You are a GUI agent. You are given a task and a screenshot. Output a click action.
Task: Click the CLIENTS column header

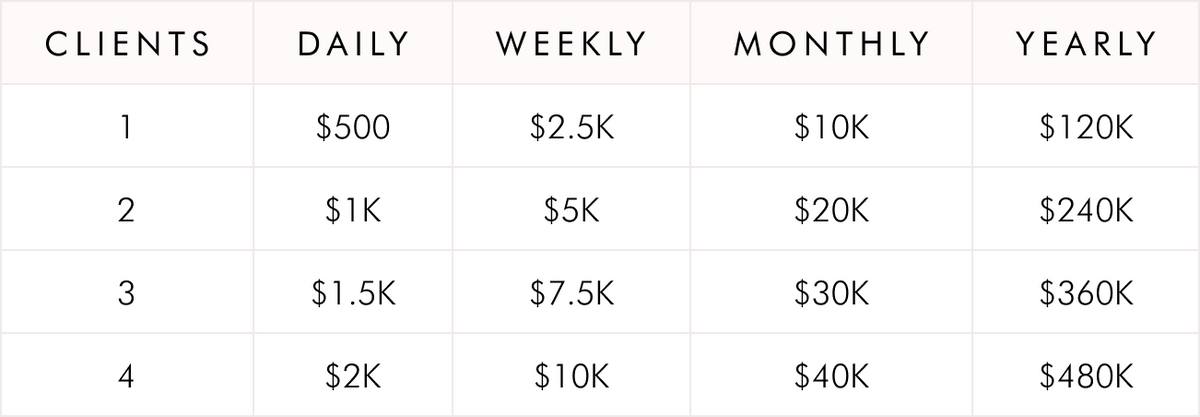coord(126,44)
